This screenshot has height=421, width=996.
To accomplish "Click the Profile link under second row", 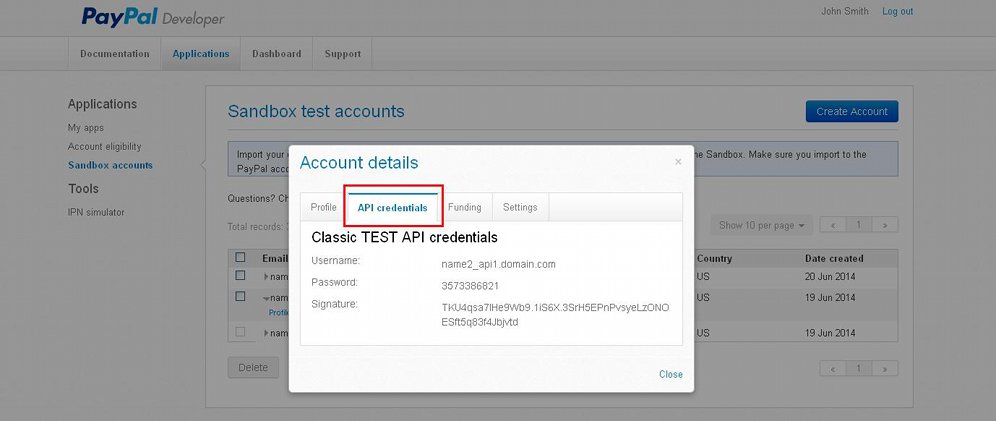I will coord(278,312).
